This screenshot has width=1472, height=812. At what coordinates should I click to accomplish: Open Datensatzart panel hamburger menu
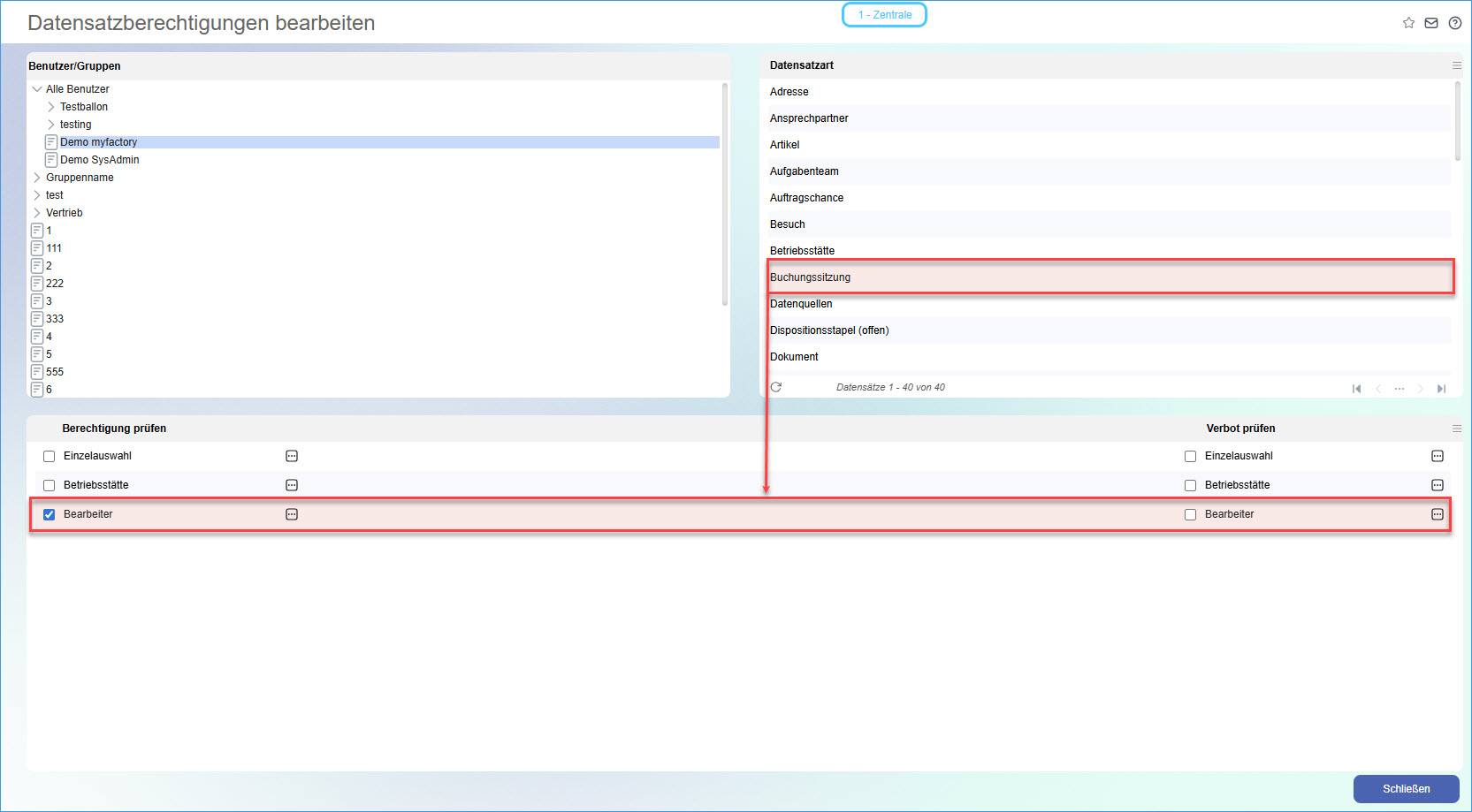1456,65
